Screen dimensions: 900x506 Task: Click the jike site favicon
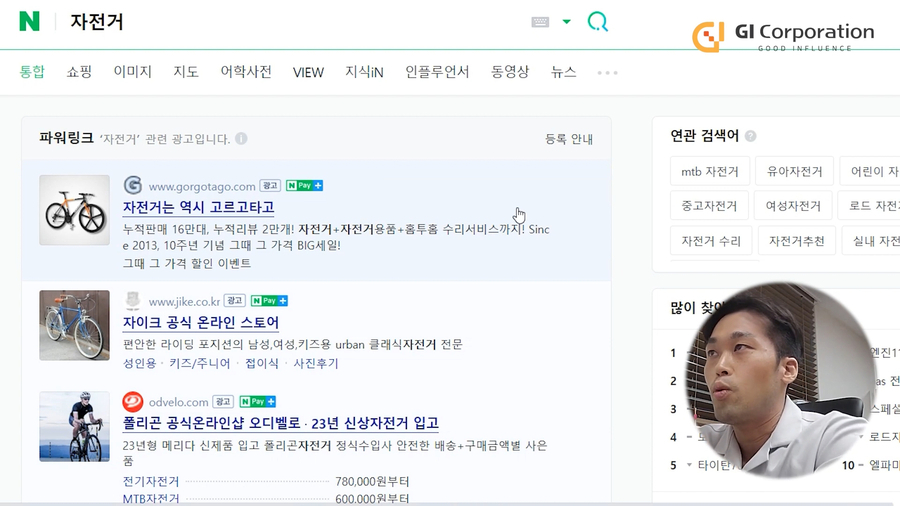[x=133, y=300]
